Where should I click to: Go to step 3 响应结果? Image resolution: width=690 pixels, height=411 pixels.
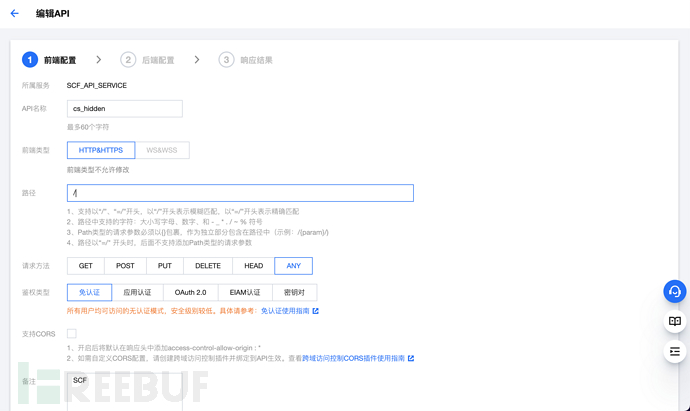click(246, 60)
